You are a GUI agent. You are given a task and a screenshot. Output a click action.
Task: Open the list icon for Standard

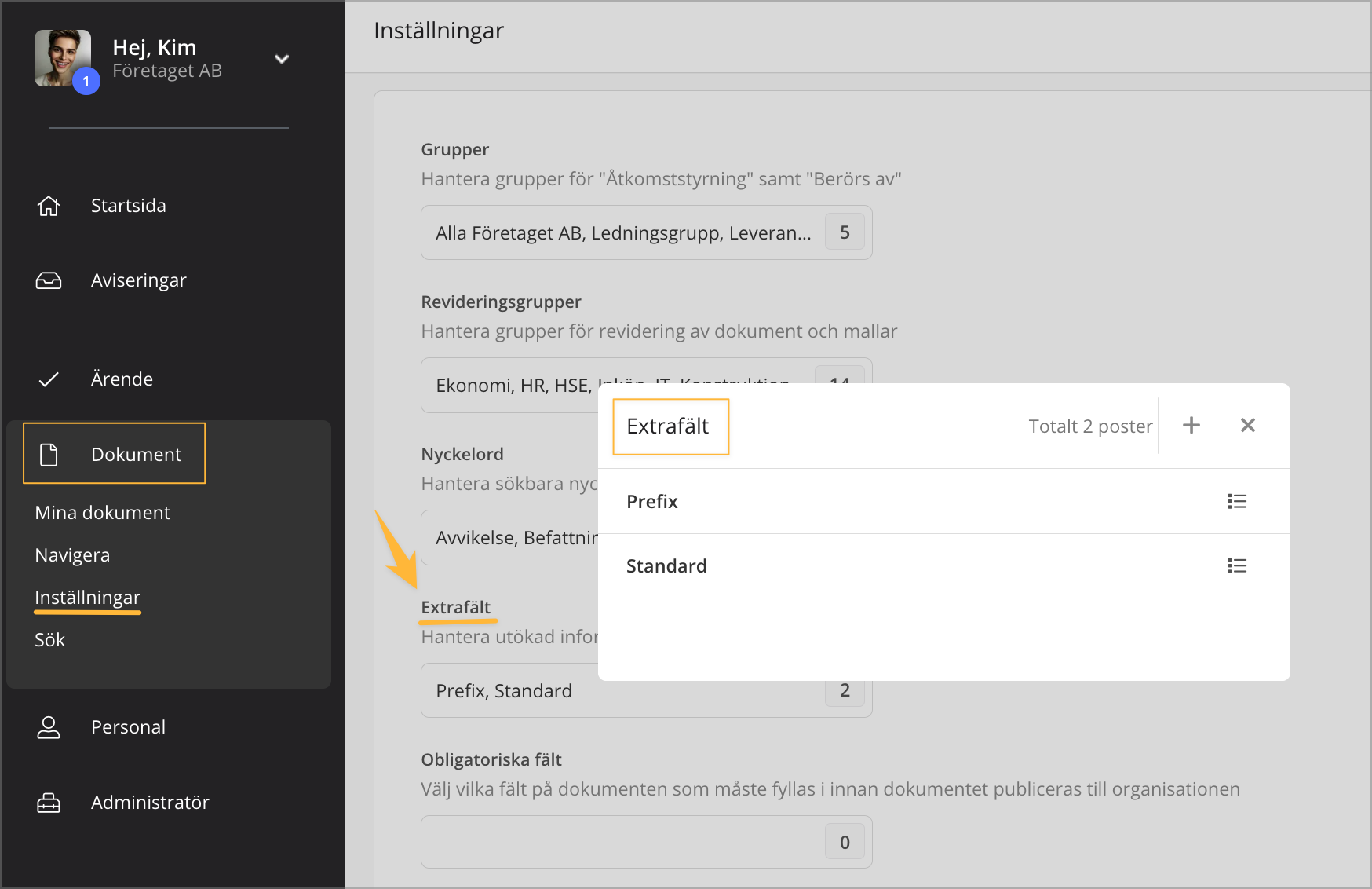[x=1237, y=566]
